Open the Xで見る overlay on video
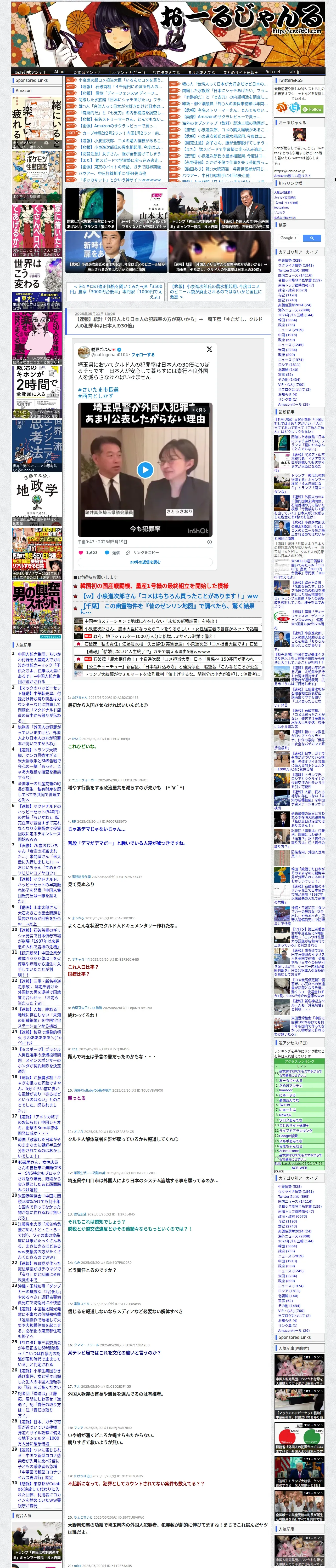The height and width of the screenshot is (1568, 336). (199, 410)
